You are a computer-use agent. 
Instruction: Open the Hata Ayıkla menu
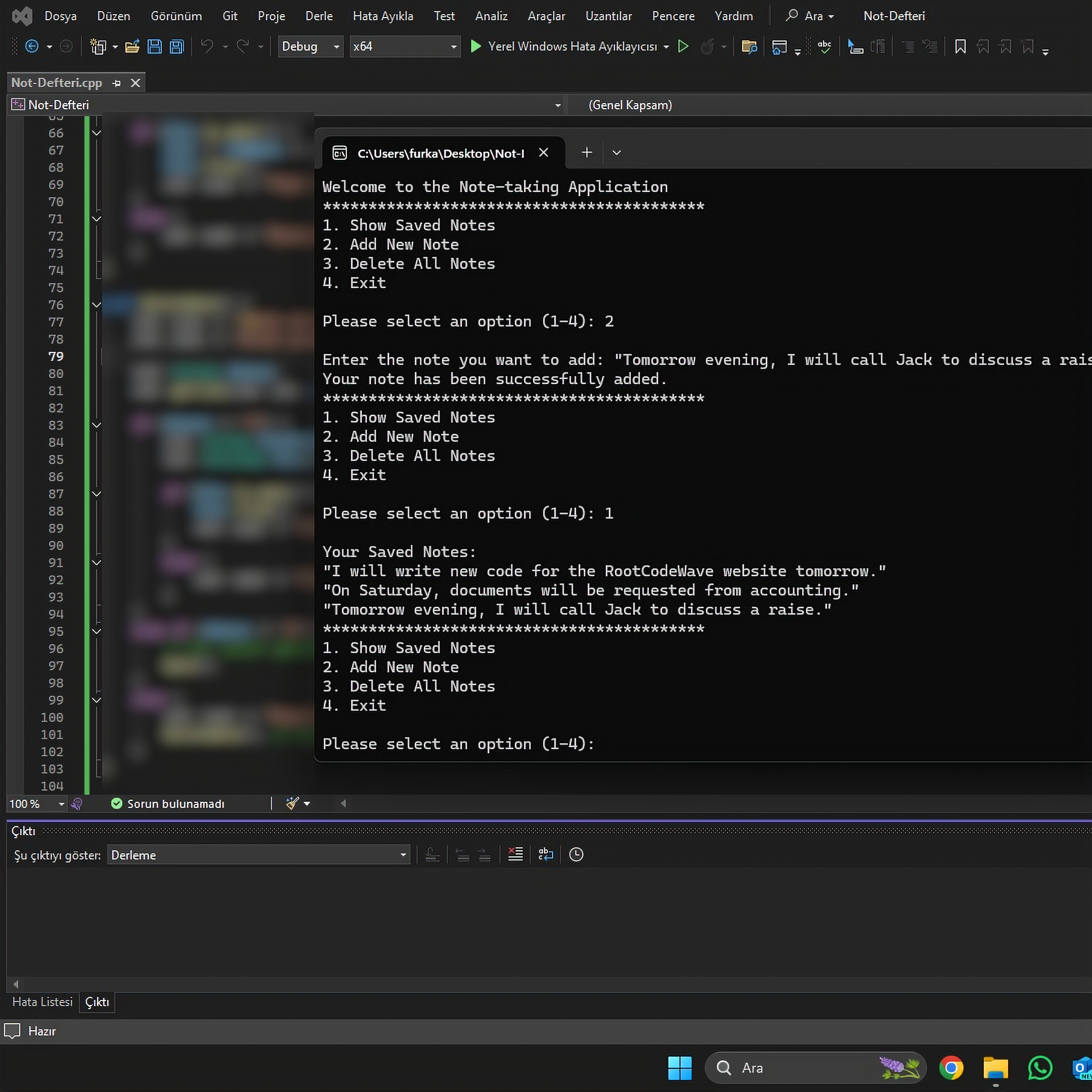pyautogui.click(x=383, y=16)
